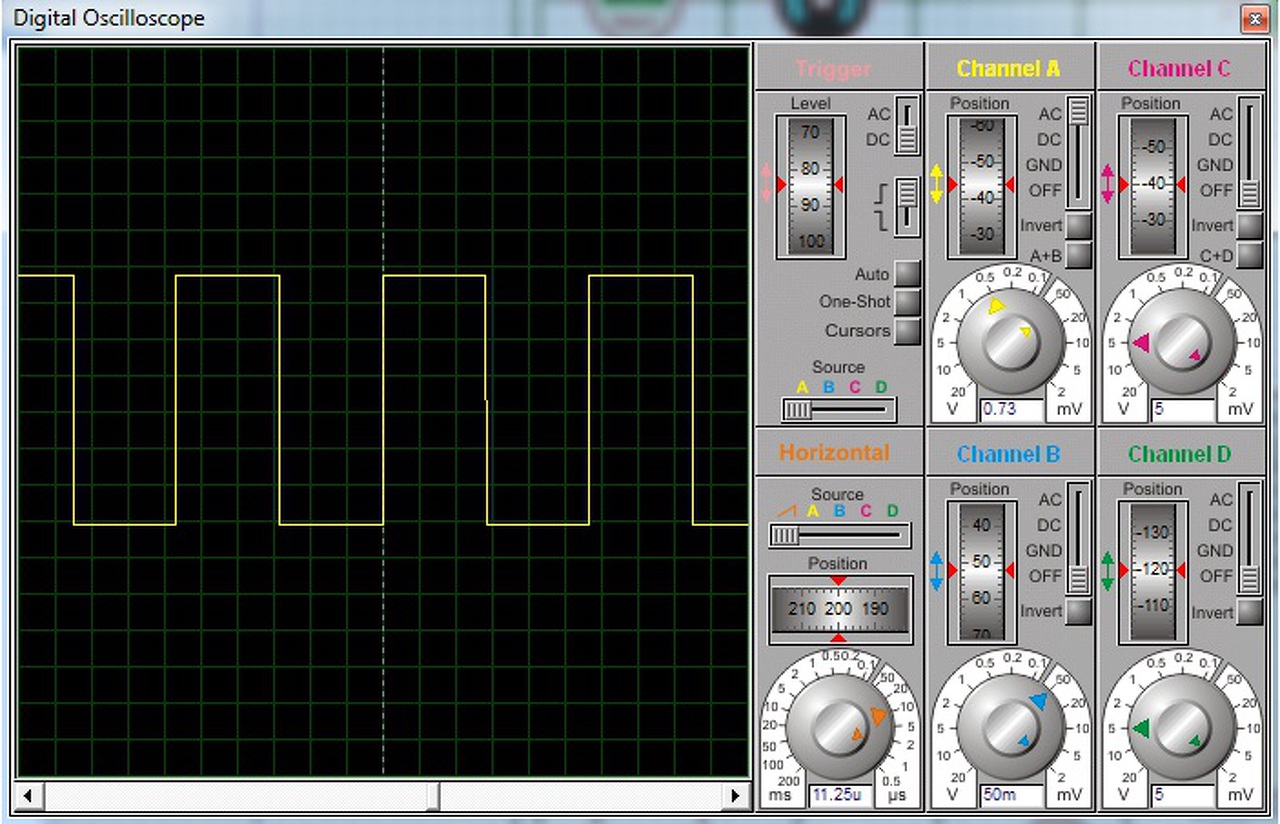
Task: Toggle Channel D Invert button
Action: click(1250, 611)
